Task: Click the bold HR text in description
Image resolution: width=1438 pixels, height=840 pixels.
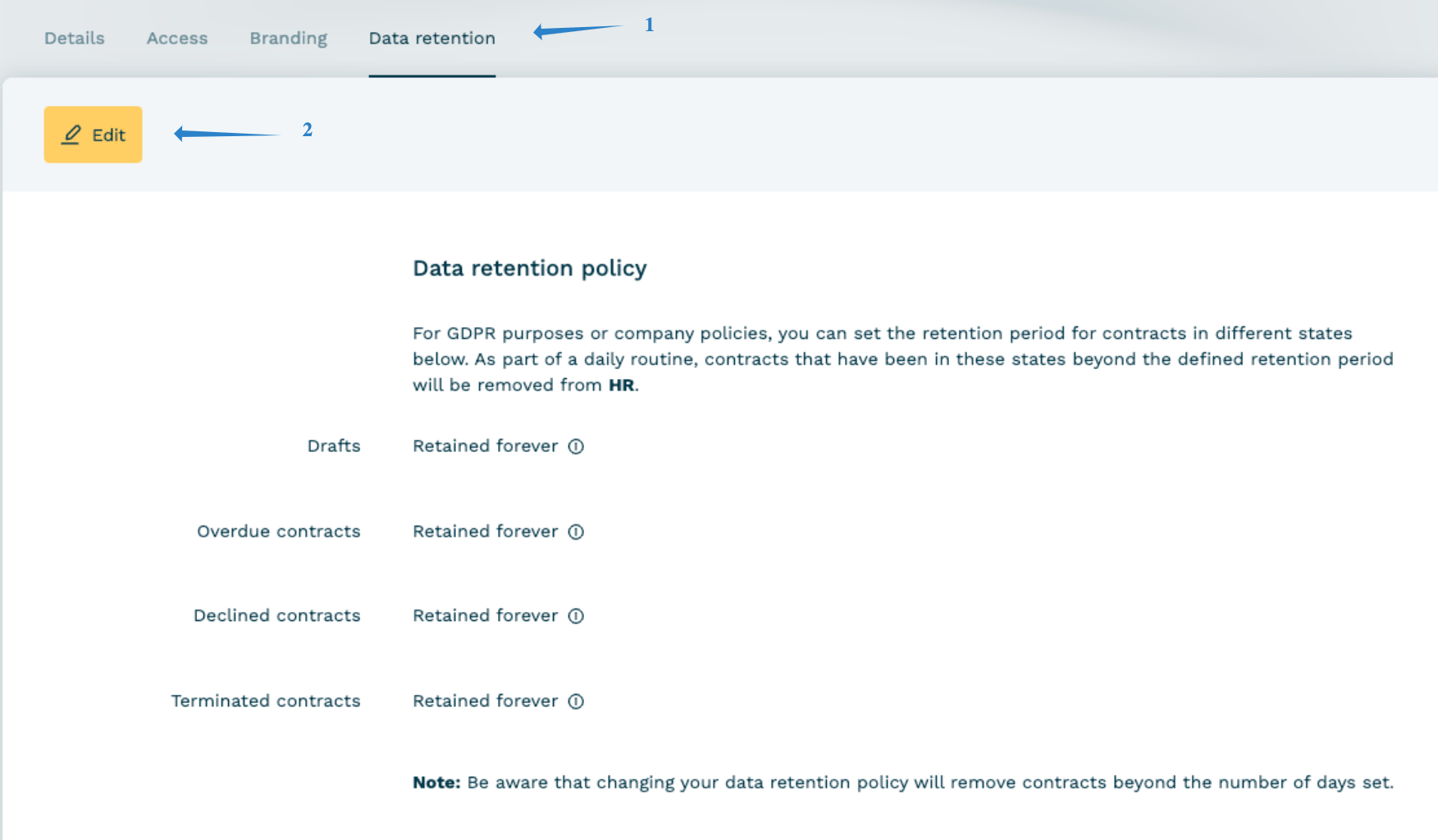Action: click(621, 386)
